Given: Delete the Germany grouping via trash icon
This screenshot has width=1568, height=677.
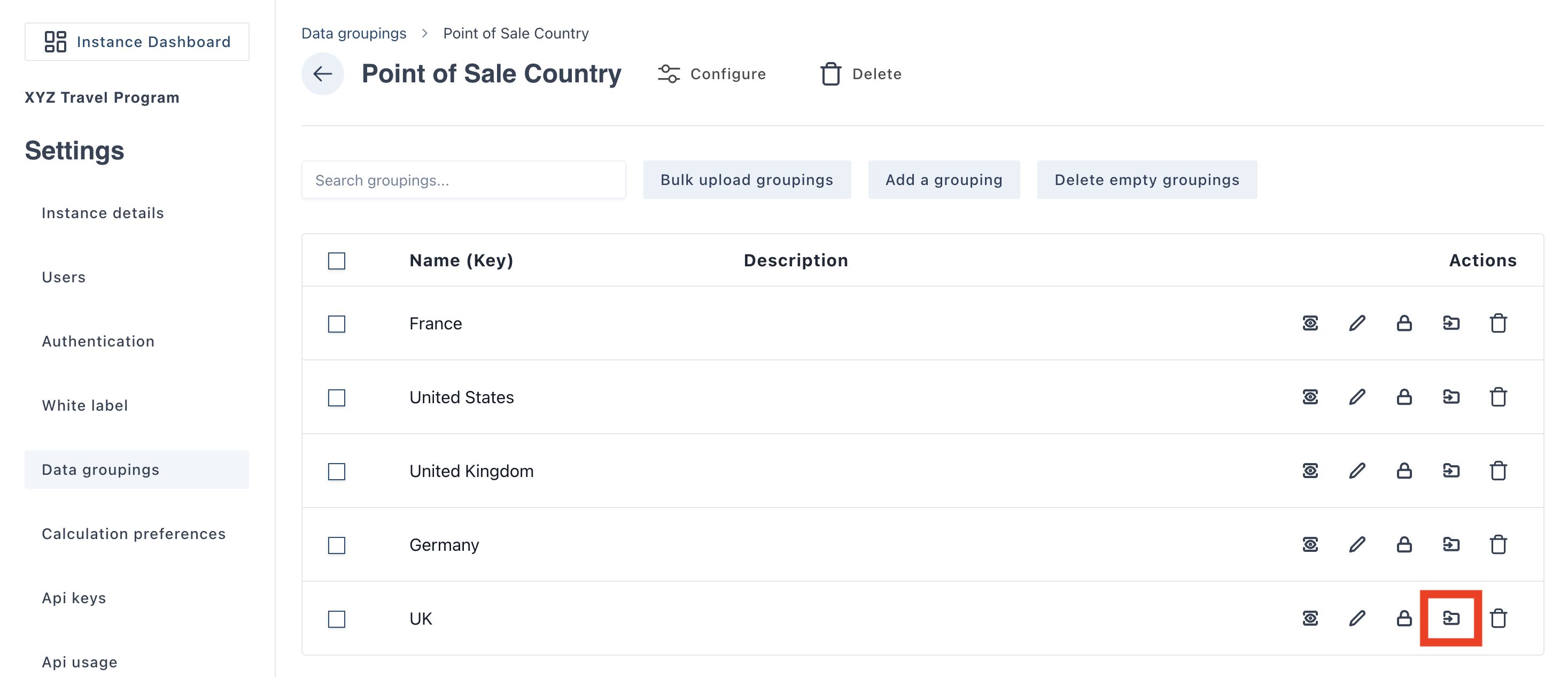Looking at the screenshot, I should 1498,544.
